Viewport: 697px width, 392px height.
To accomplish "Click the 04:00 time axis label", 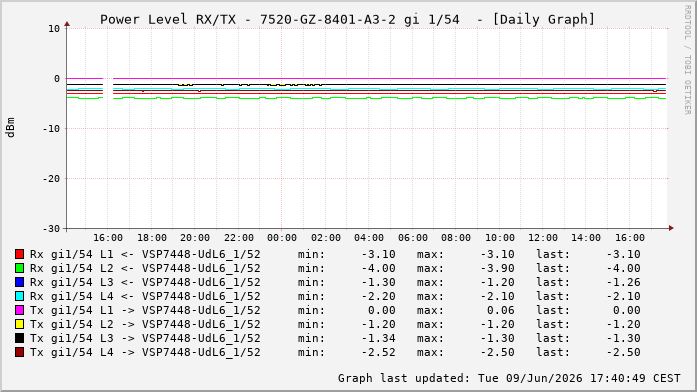I will [369, 238].
